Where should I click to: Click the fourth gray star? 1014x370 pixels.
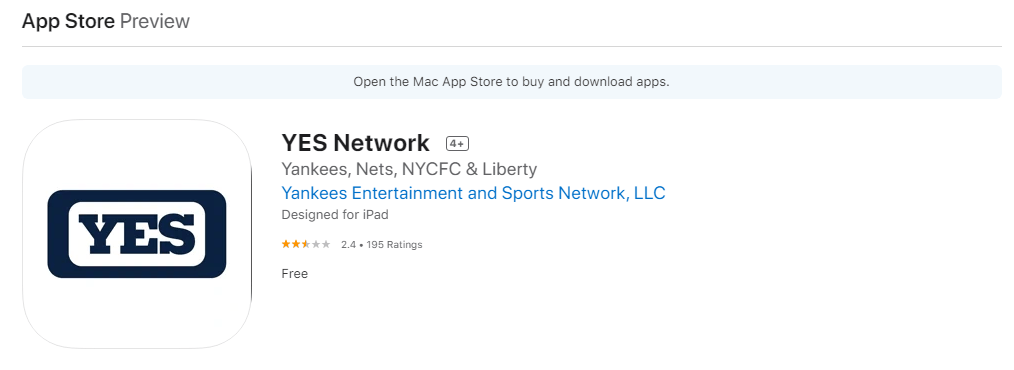(316, 244)
